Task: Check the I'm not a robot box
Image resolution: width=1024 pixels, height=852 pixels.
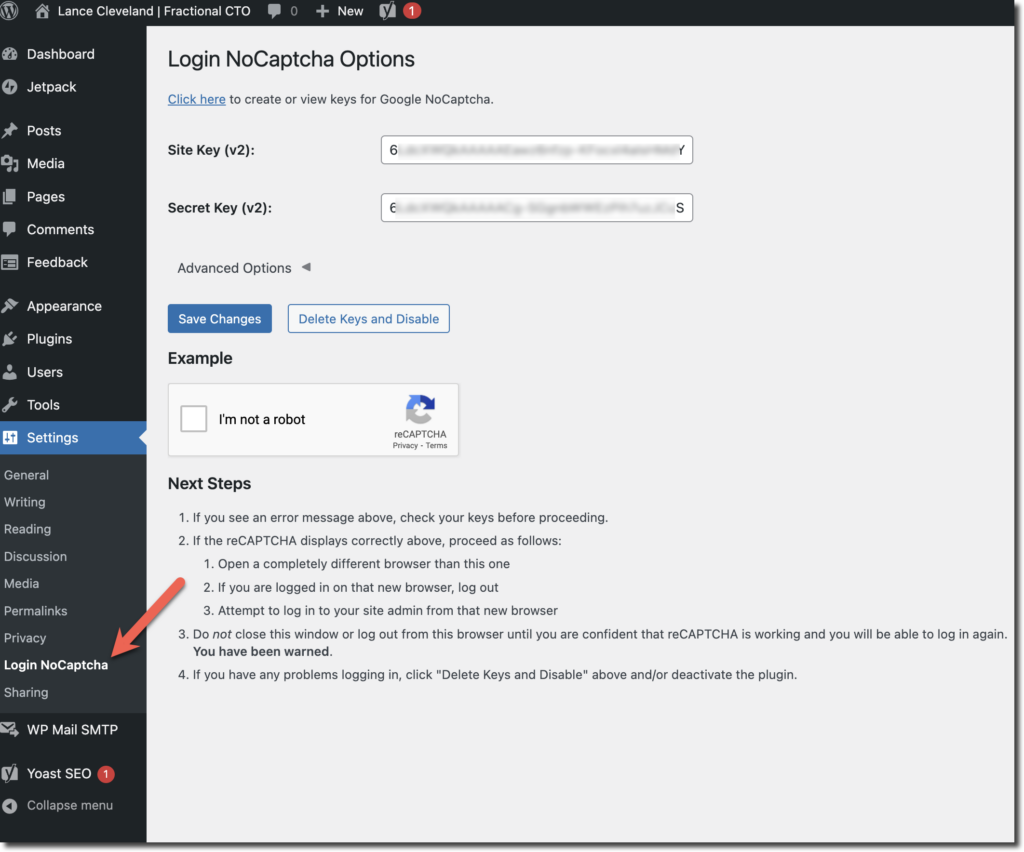Action: (x=194, y=419)
